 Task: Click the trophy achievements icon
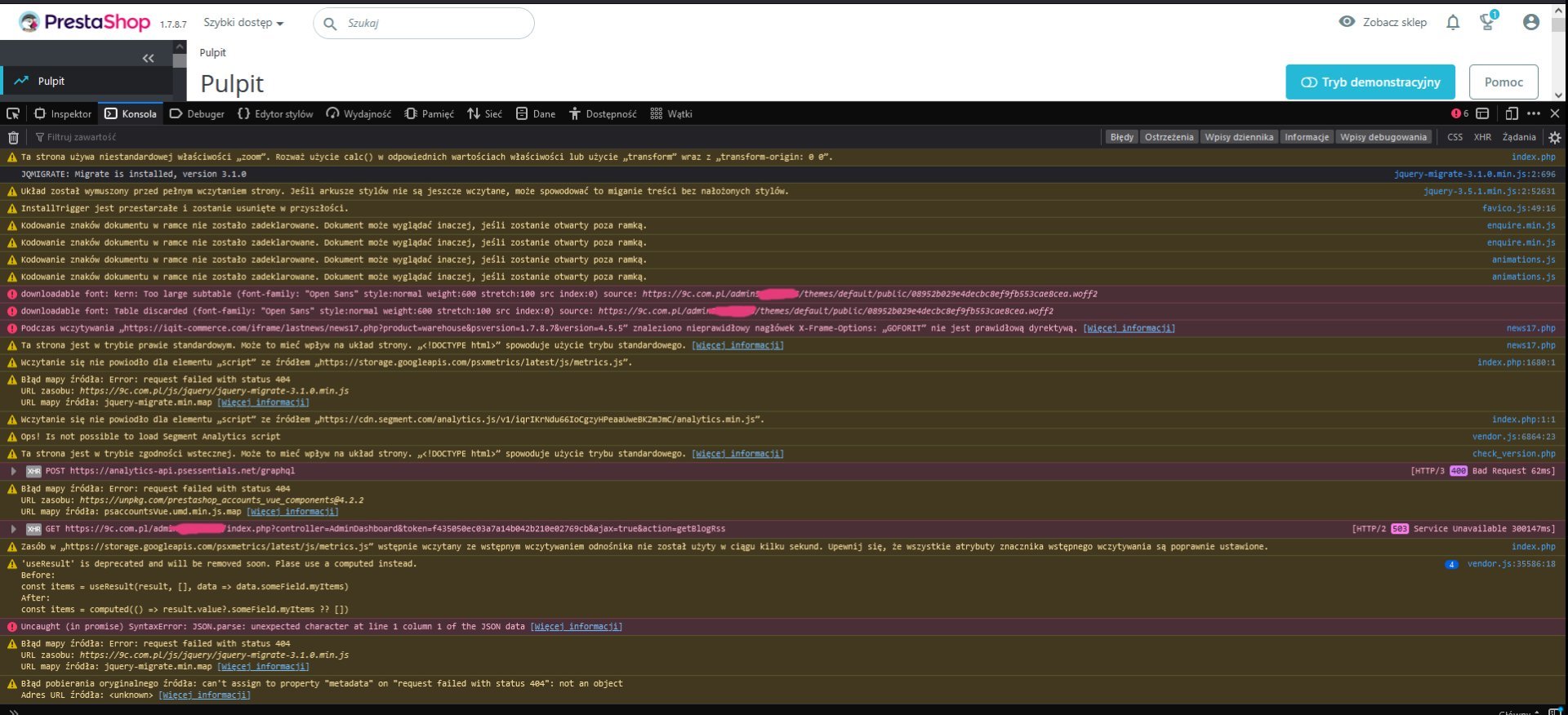tap(1487, 23)
